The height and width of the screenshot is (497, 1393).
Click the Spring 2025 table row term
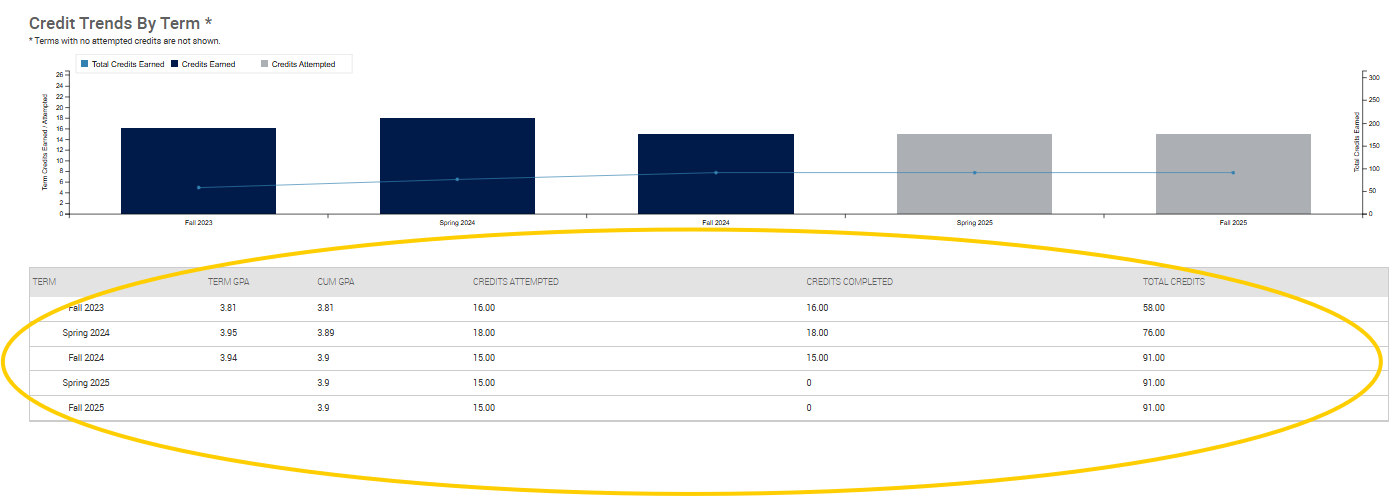pos(86,383)
